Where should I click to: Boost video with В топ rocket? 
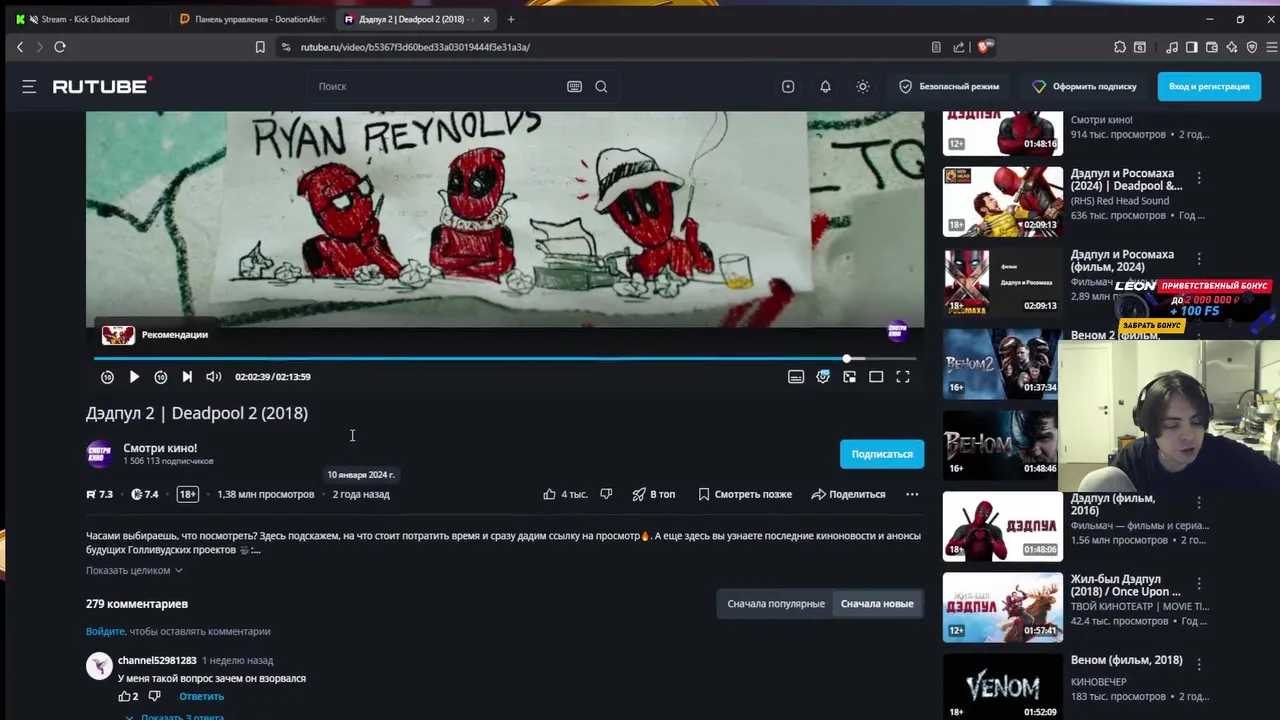click(x=654, y=494)
